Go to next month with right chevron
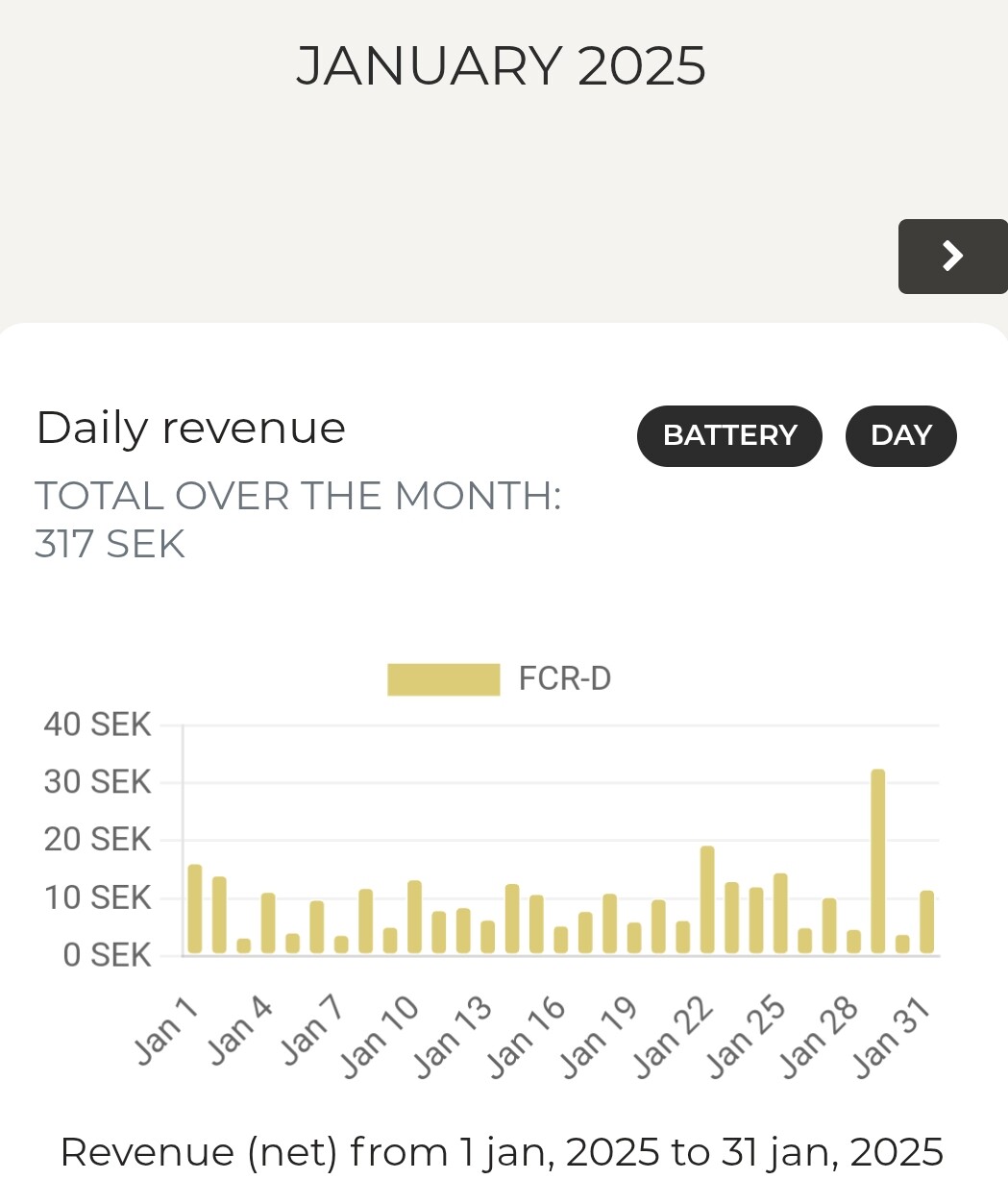This screenshot has width=1008, height=1204. point(952,257)
